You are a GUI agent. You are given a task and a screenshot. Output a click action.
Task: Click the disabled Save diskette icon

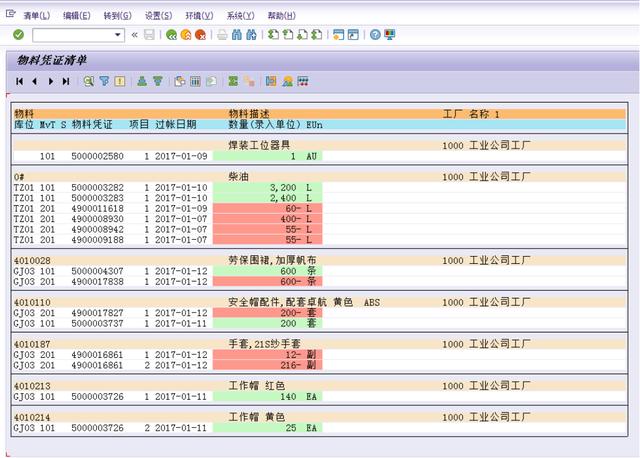coord(149,35)
